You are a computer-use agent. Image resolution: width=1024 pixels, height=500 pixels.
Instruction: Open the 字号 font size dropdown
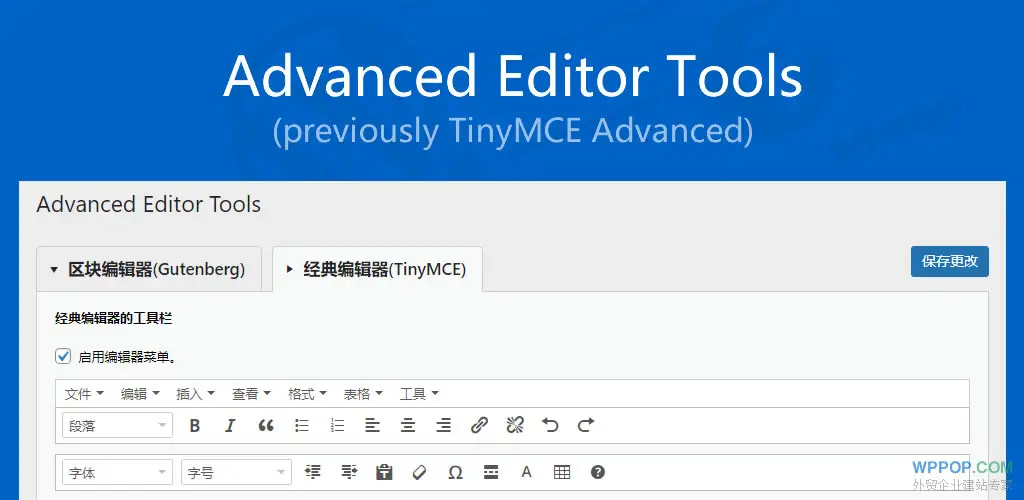236,472
